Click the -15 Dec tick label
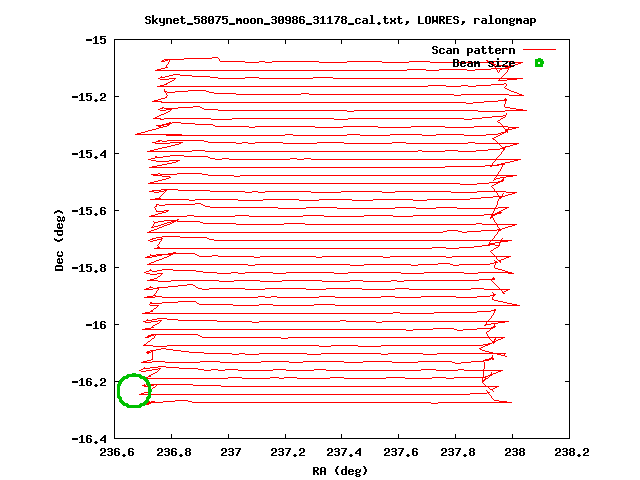 click(96, 40)
